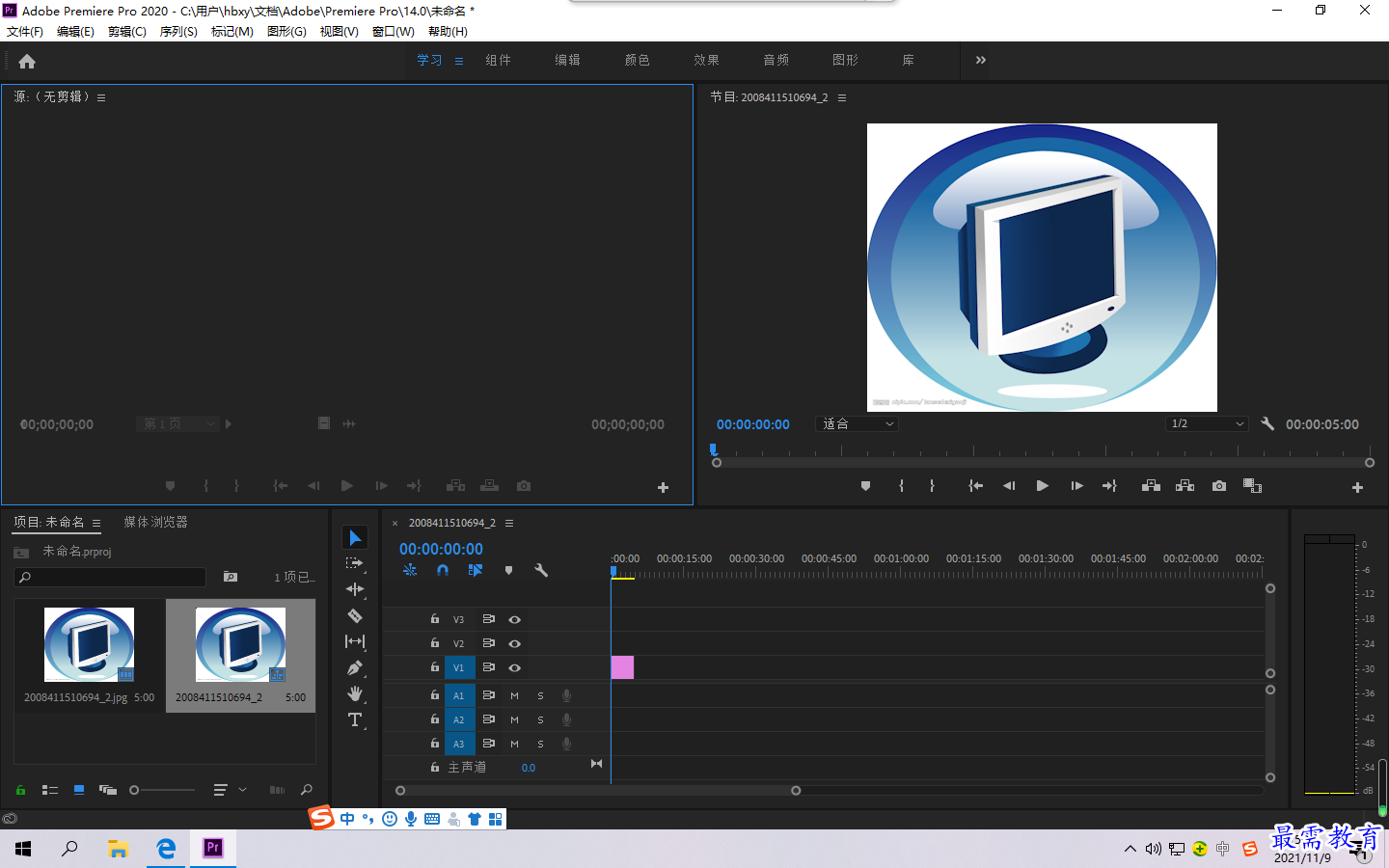Click Program monitor current timecode
The width and height of the screenshot is (1389, 868).
(x=753, y=424)
